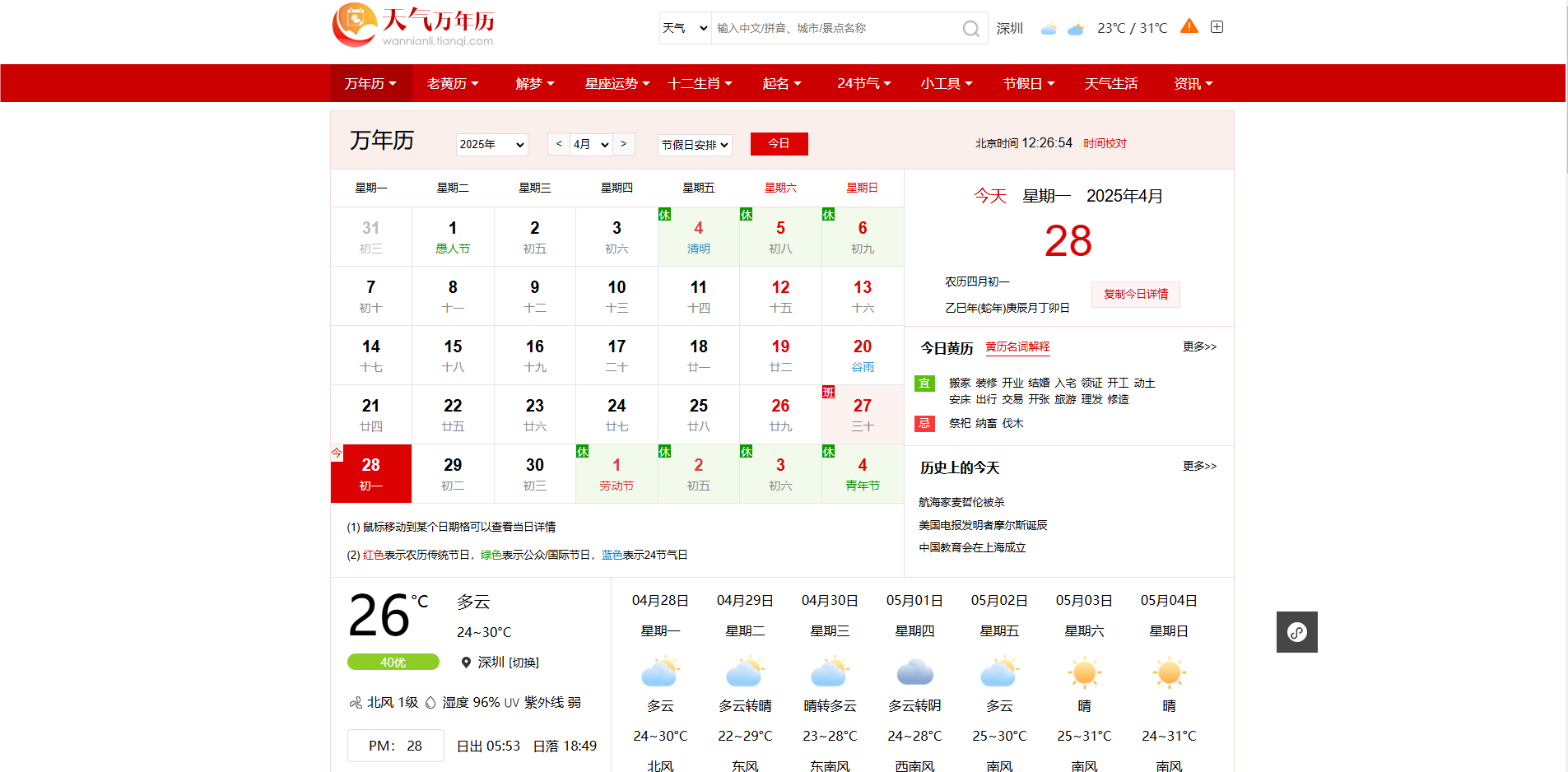1568x772 pixels.
Task: Click the search magnifier icon
Action: point(970,29)
